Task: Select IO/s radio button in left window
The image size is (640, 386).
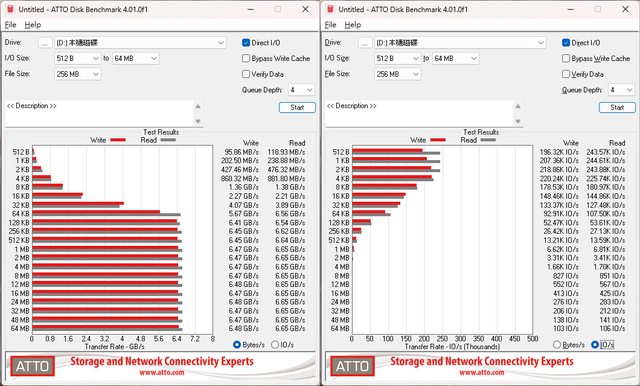Action: coord(275,345)
